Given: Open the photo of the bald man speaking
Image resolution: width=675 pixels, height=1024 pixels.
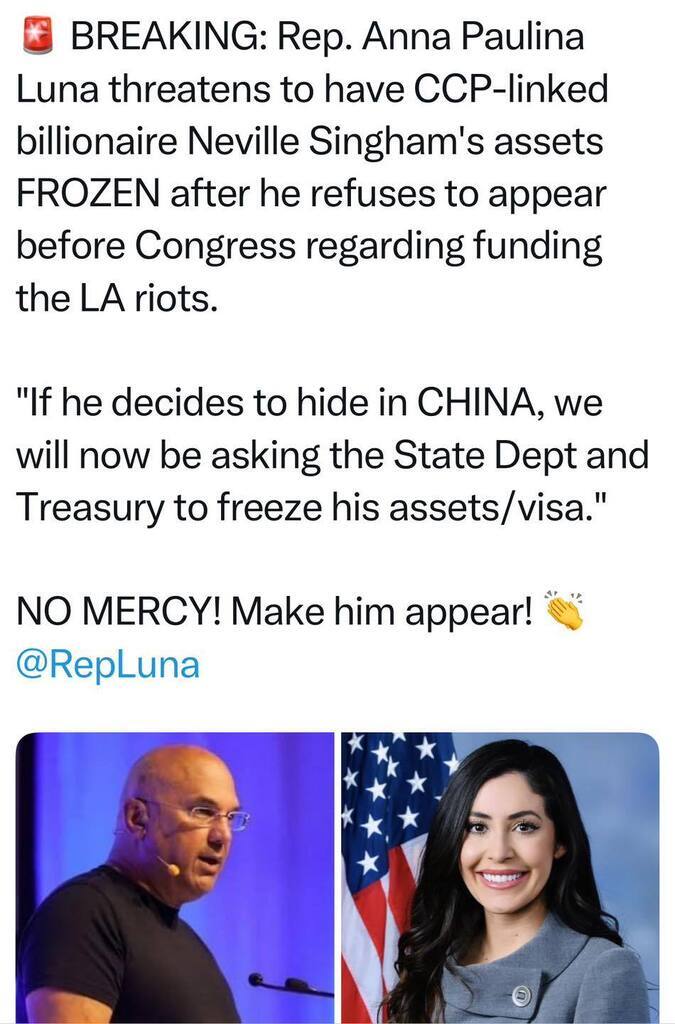Looking at the screenshot, I should (x=174, y=878).
